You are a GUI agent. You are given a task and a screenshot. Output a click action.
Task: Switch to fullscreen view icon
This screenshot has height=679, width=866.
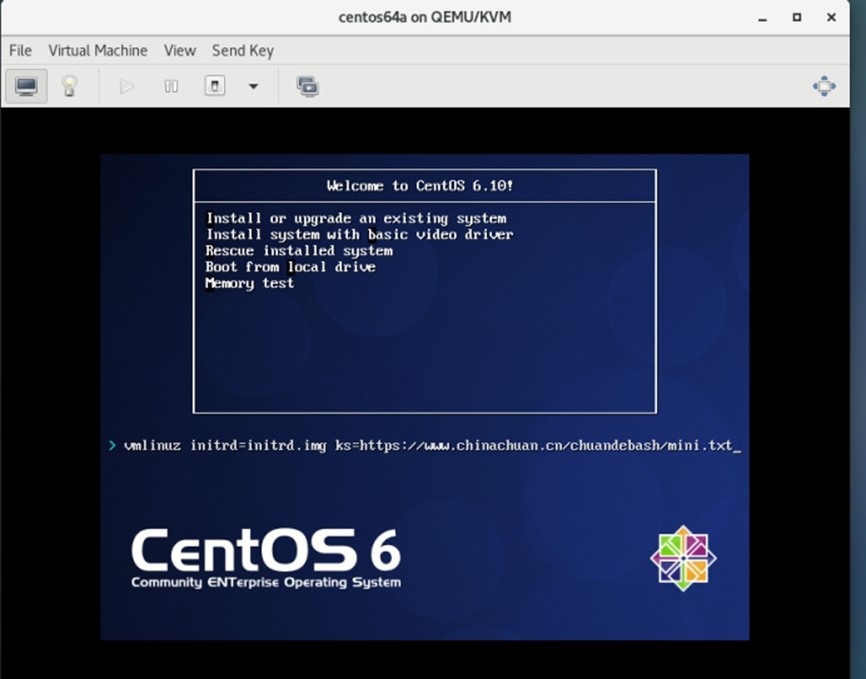(824, 86)
